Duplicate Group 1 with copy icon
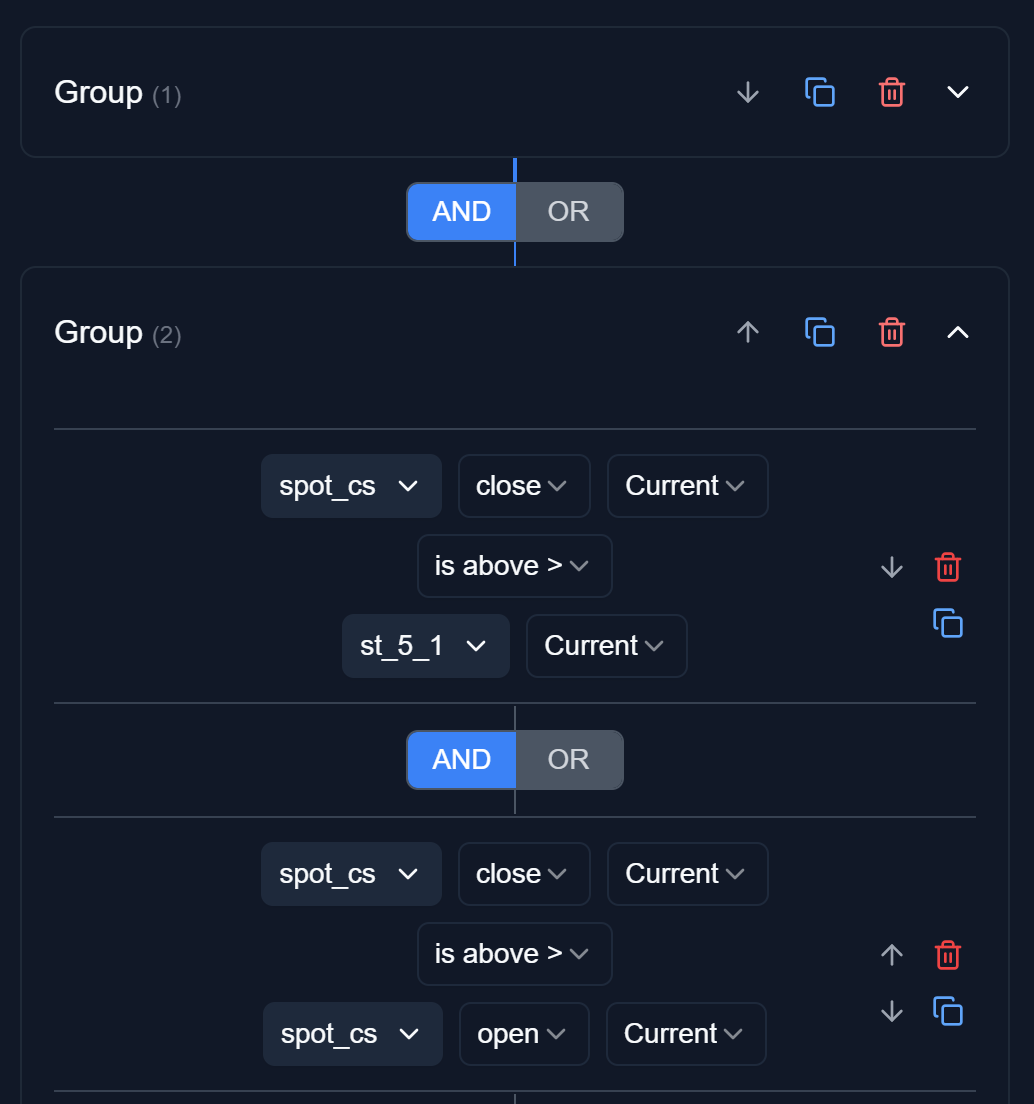The height and width of the screenshot is (1104, 1034). pos(820,92)
